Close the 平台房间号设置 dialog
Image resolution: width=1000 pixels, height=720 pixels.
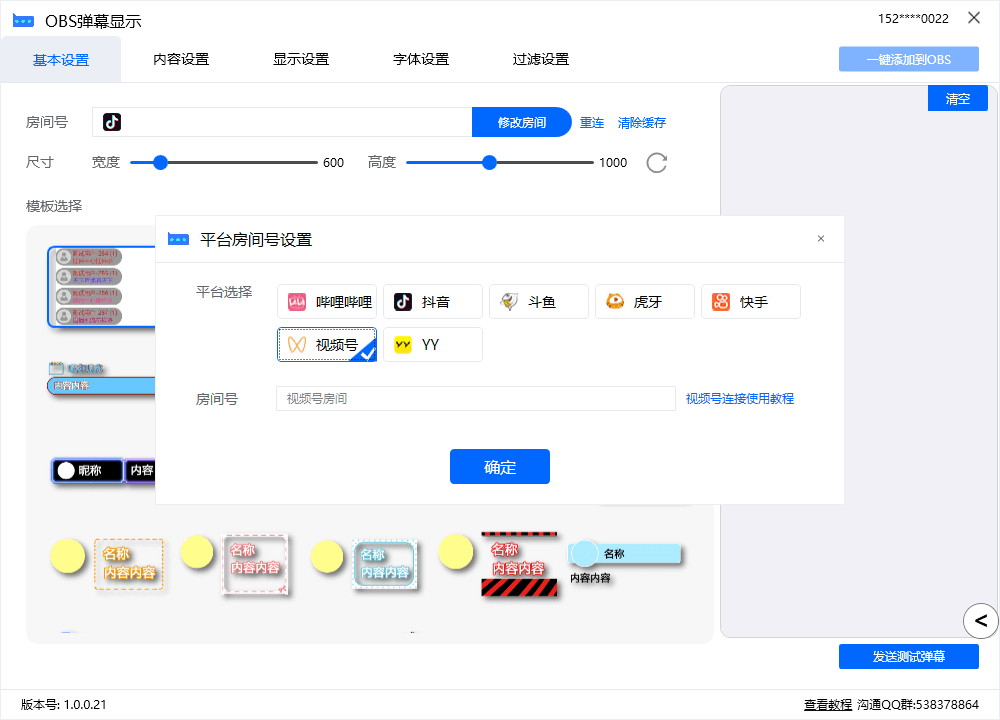point(821,239)
